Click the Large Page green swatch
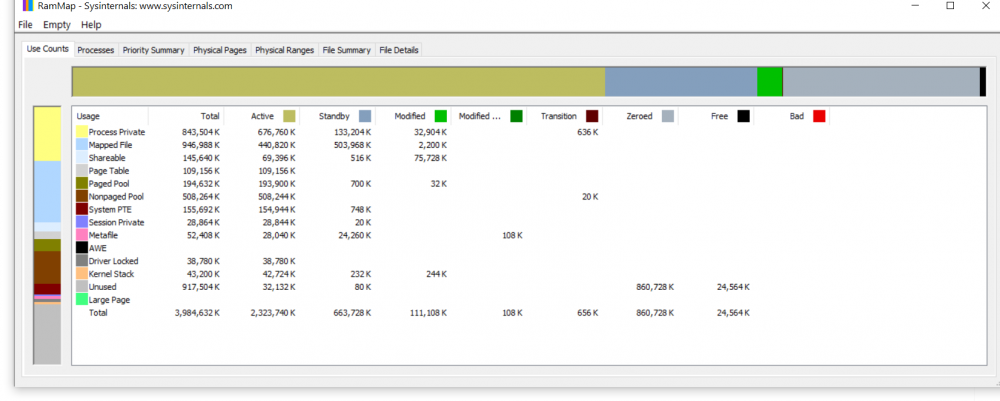 coord(82,299)
